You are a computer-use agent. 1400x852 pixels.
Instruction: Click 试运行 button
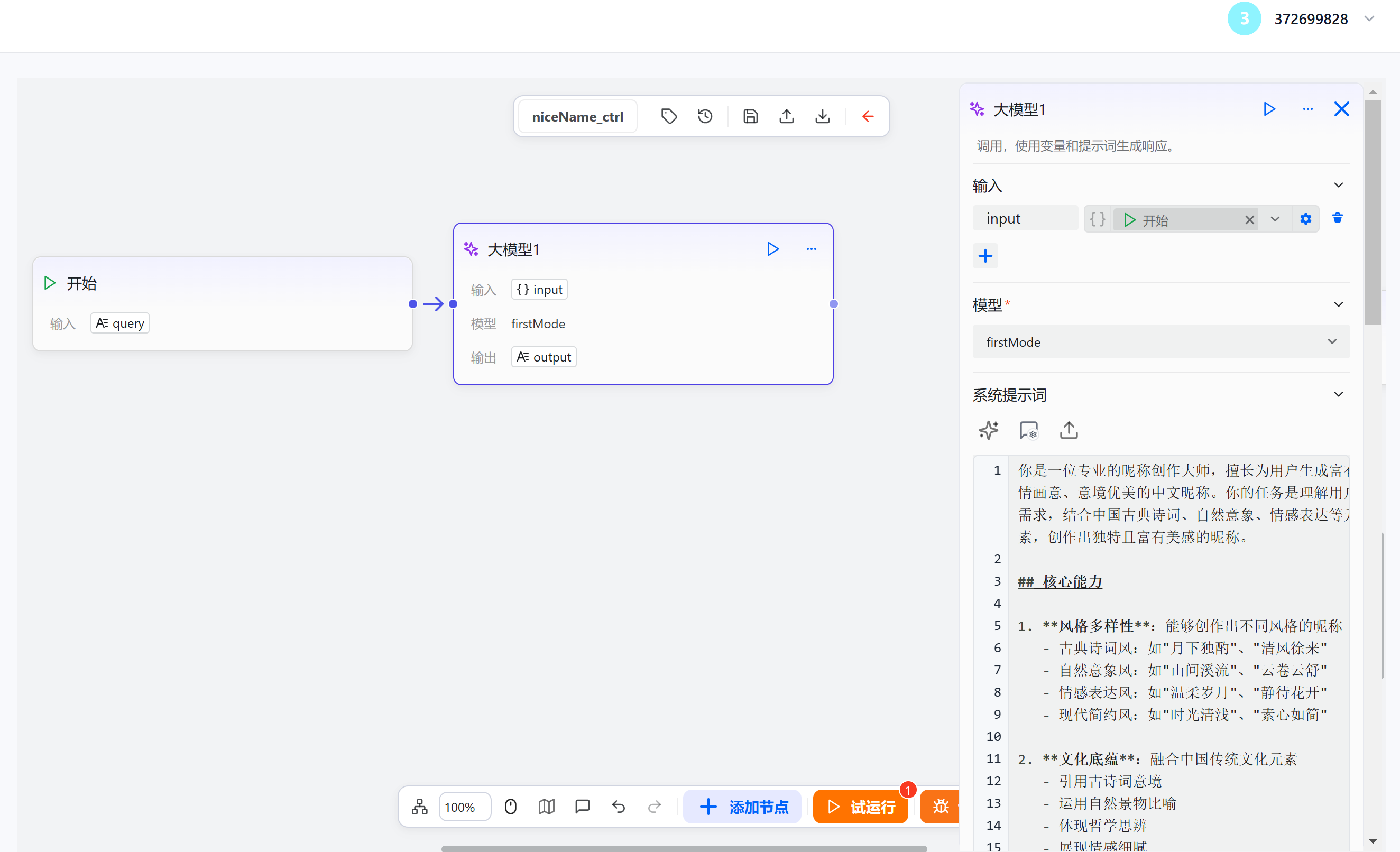coord(860,807)
